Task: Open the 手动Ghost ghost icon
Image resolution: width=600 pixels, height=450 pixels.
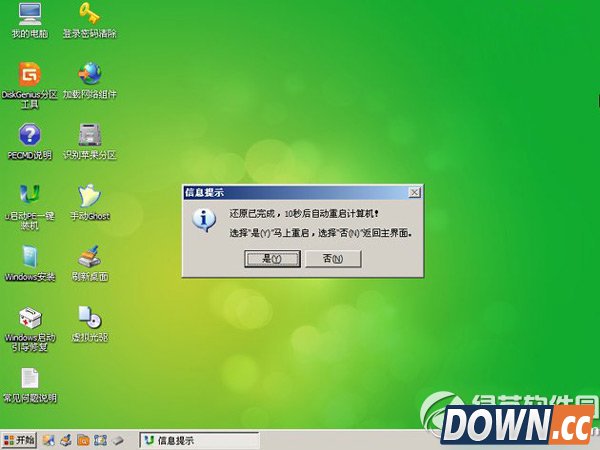Action: tap(90, 202)
